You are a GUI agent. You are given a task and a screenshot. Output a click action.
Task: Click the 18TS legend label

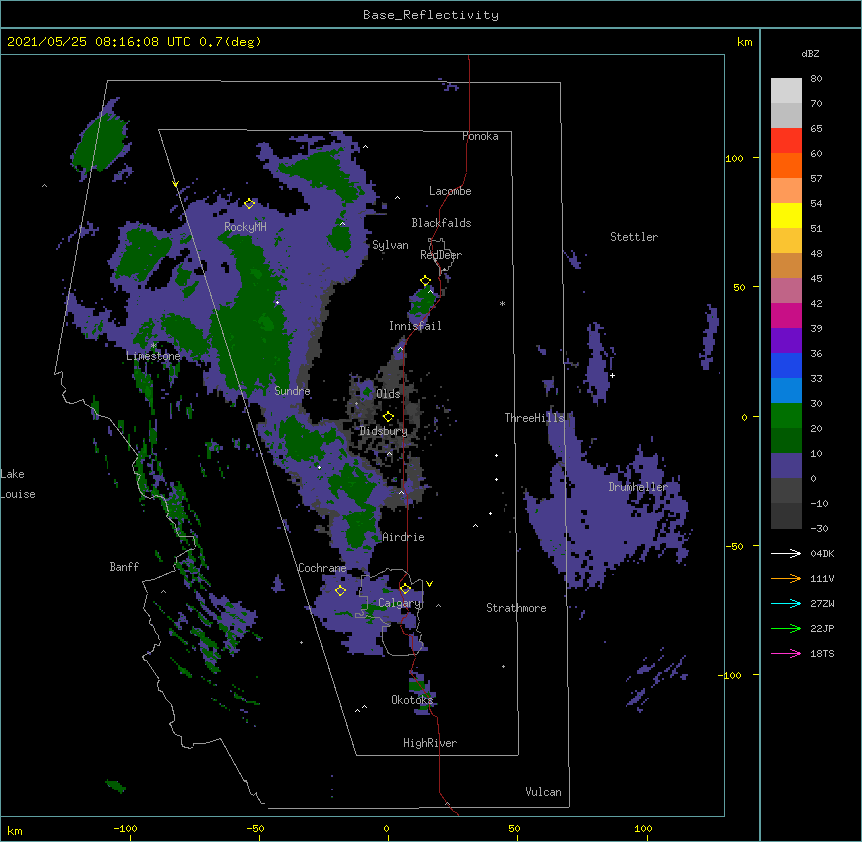pos(822,653)
